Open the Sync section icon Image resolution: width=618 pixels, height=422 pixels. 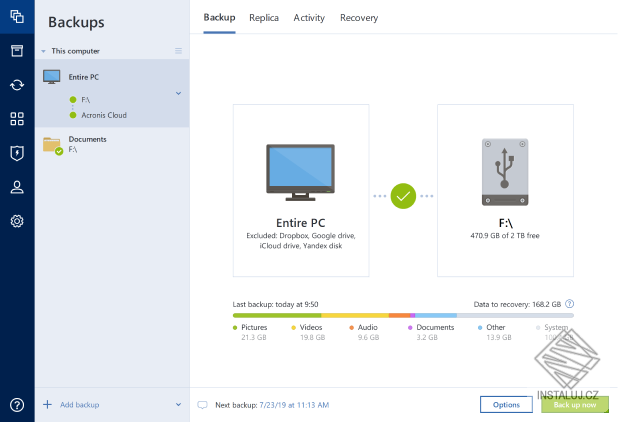tap(17, 85)
